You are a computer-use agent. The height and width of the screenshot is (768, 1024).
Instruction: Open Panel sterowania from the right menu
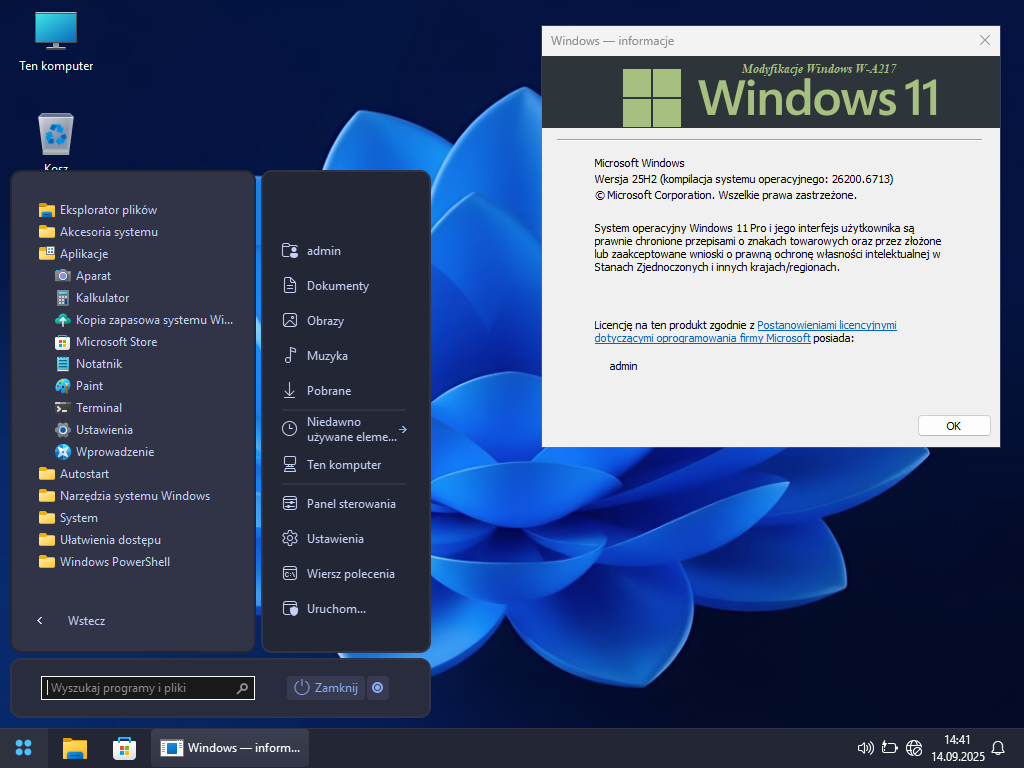(350, 504)
